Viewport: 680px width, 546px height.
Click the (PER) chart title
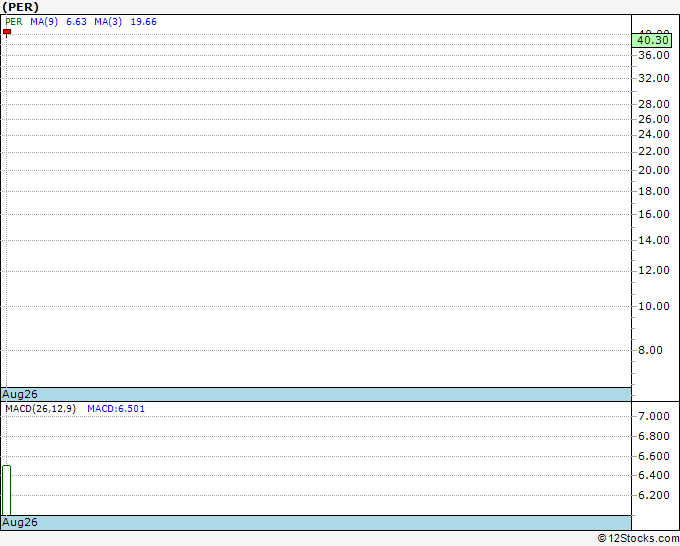tap(20, 7)
